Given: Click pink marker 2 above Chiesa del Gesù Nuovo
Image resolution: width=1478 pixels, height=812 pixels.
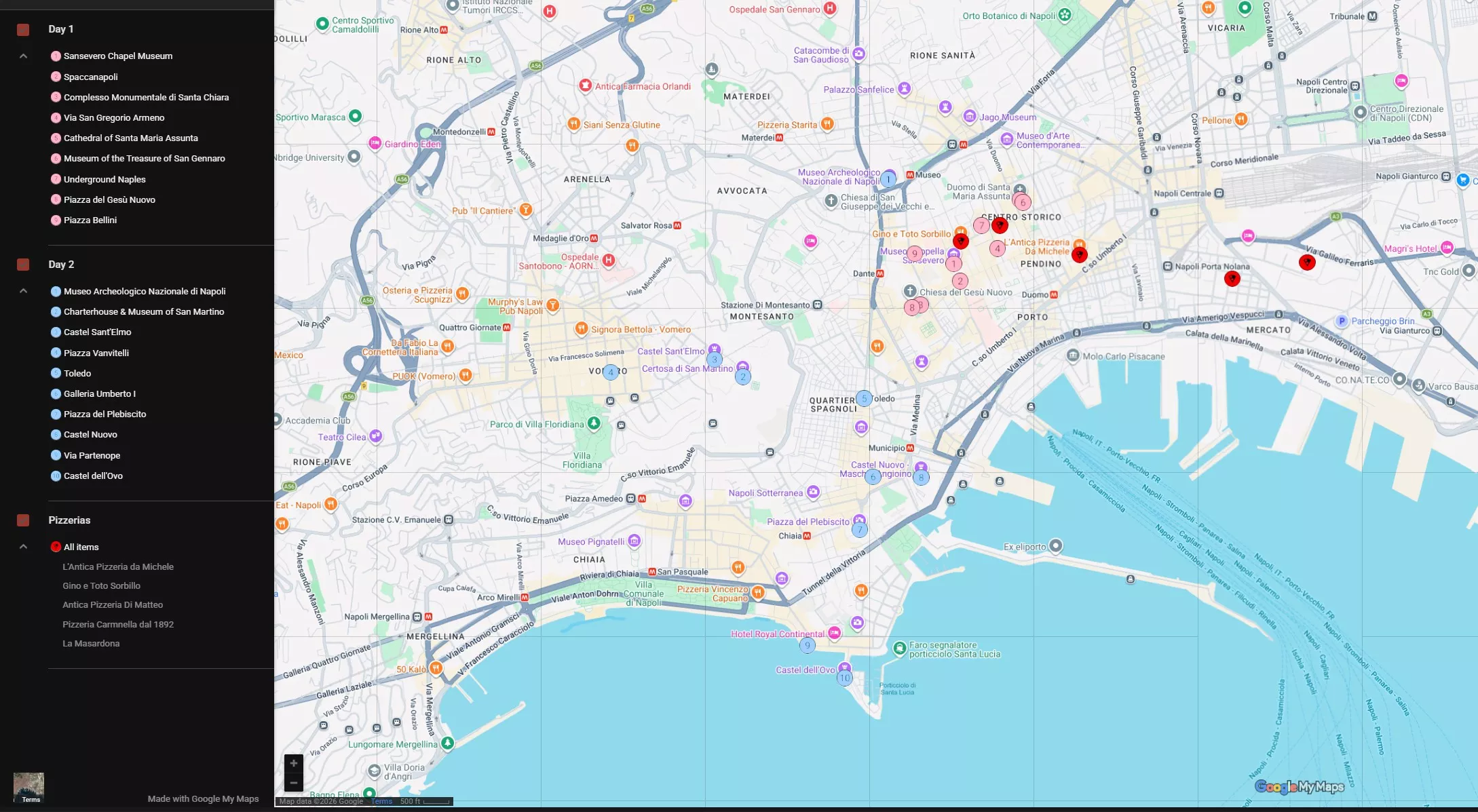Looking at the screenshot, I should (960, 281).
